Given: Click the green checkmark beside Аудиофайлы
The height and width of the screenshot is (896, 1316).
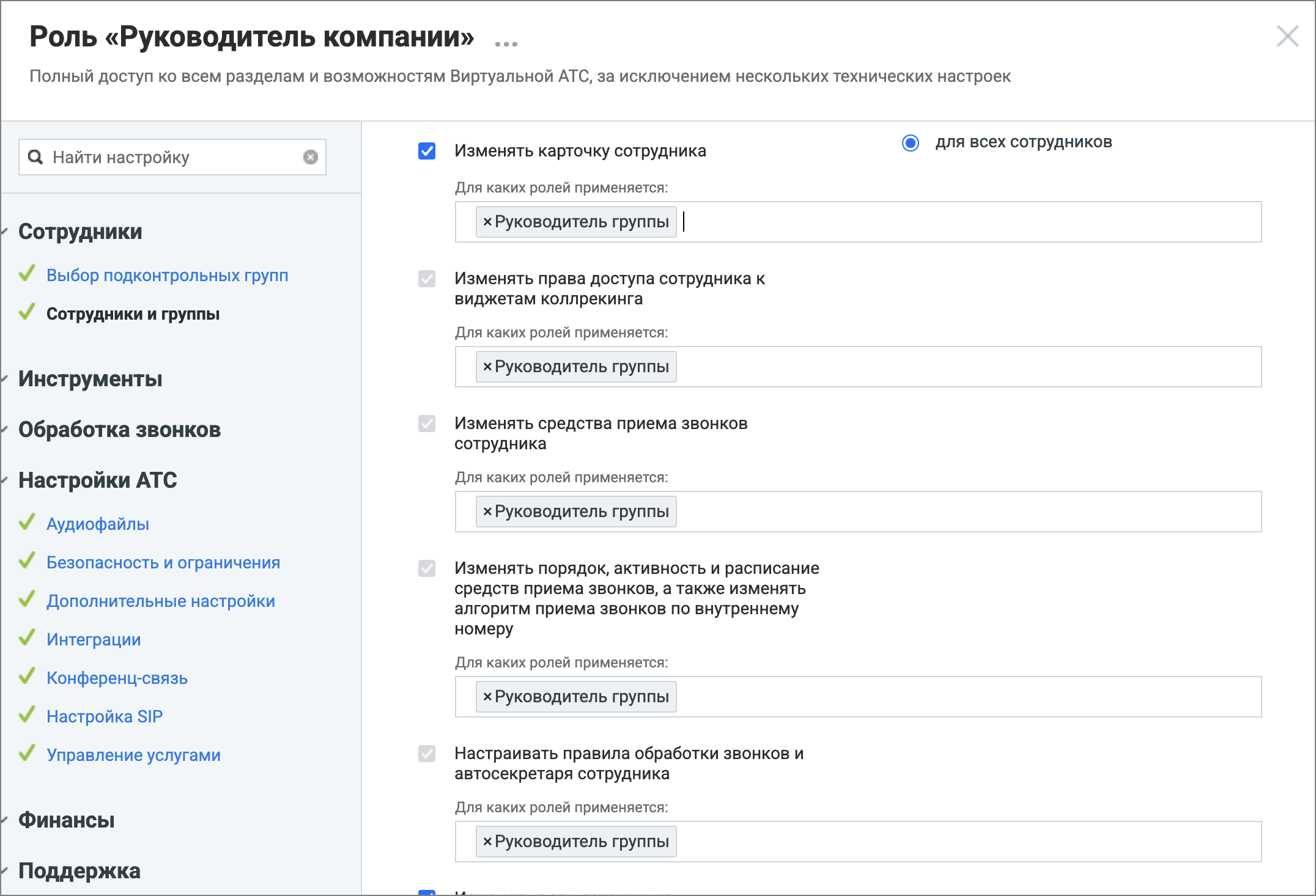Looking at the screenshot, I should click(x=27, y=522).
